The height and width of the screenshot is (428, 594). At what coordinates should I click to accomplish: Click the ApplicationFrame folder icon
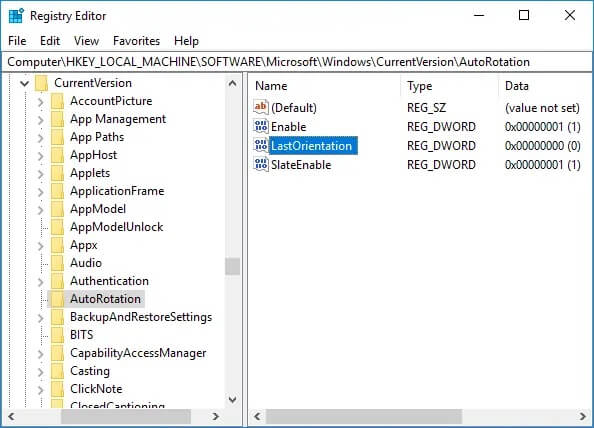coord(57,191)
